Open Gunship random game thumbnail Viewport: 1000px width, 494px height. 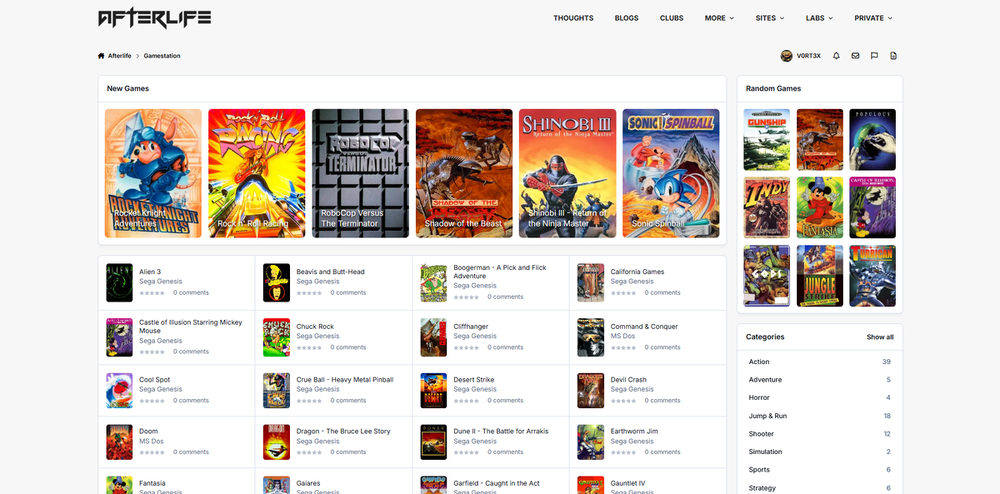pyautogui.click(x=767, y=140)
